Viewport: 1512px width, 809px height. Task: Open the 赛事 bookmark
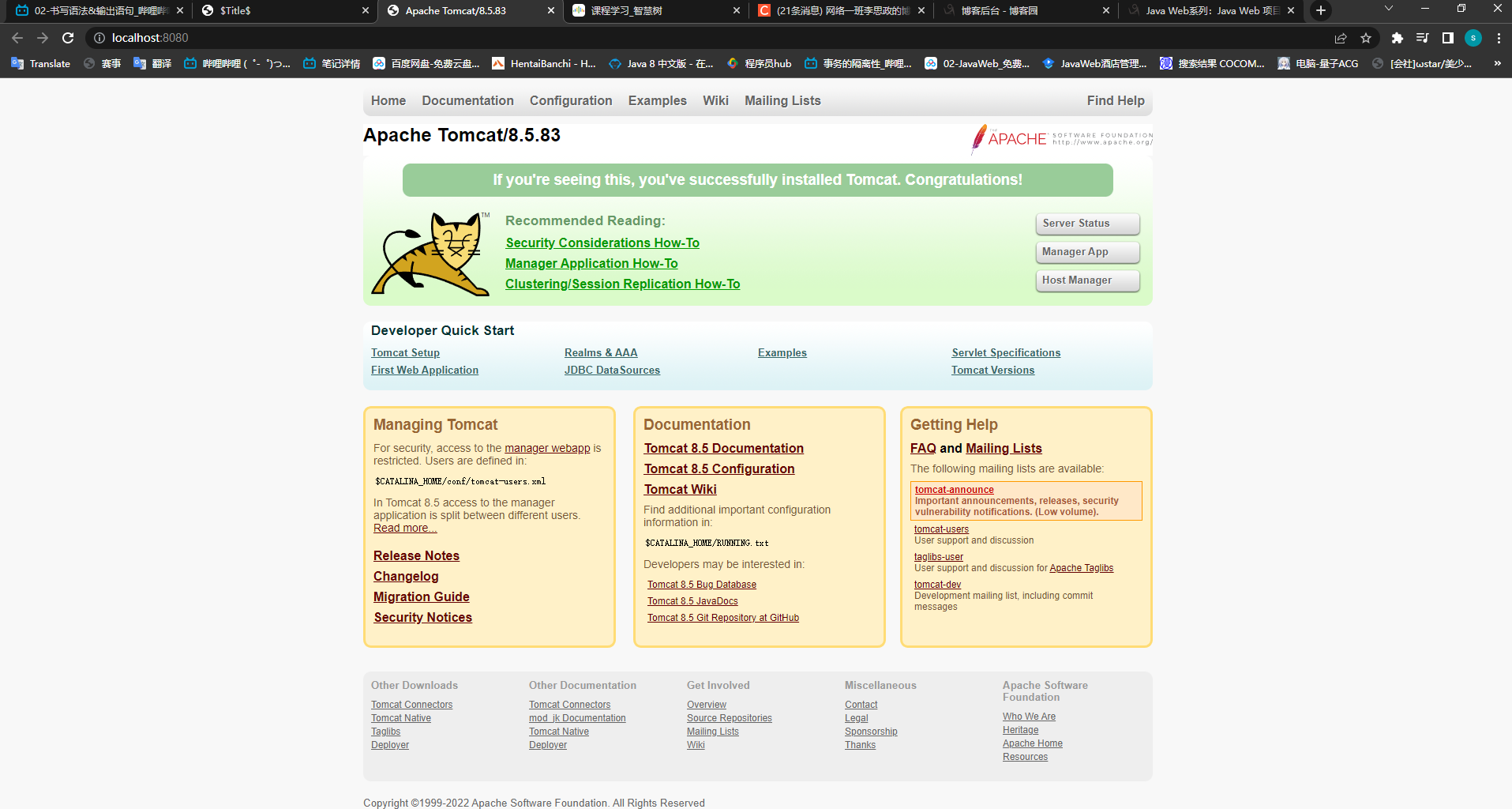click(x=102, y=64)
